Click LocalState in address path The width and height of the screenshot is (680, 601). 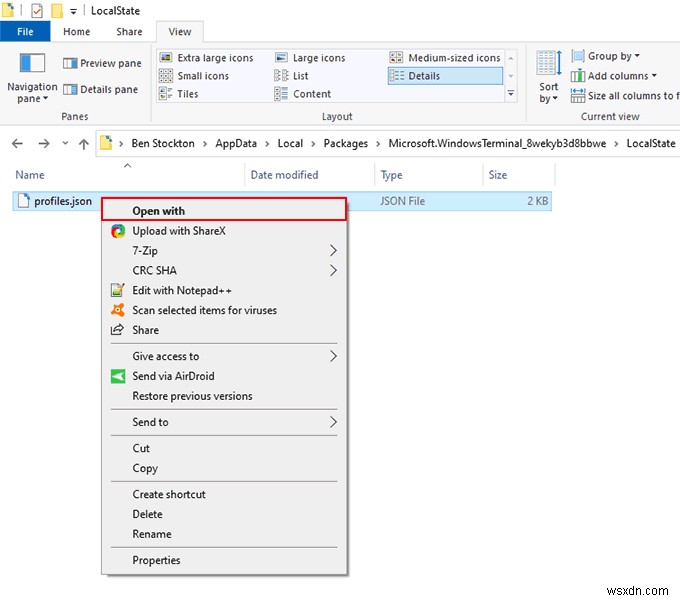pos(651,144)
